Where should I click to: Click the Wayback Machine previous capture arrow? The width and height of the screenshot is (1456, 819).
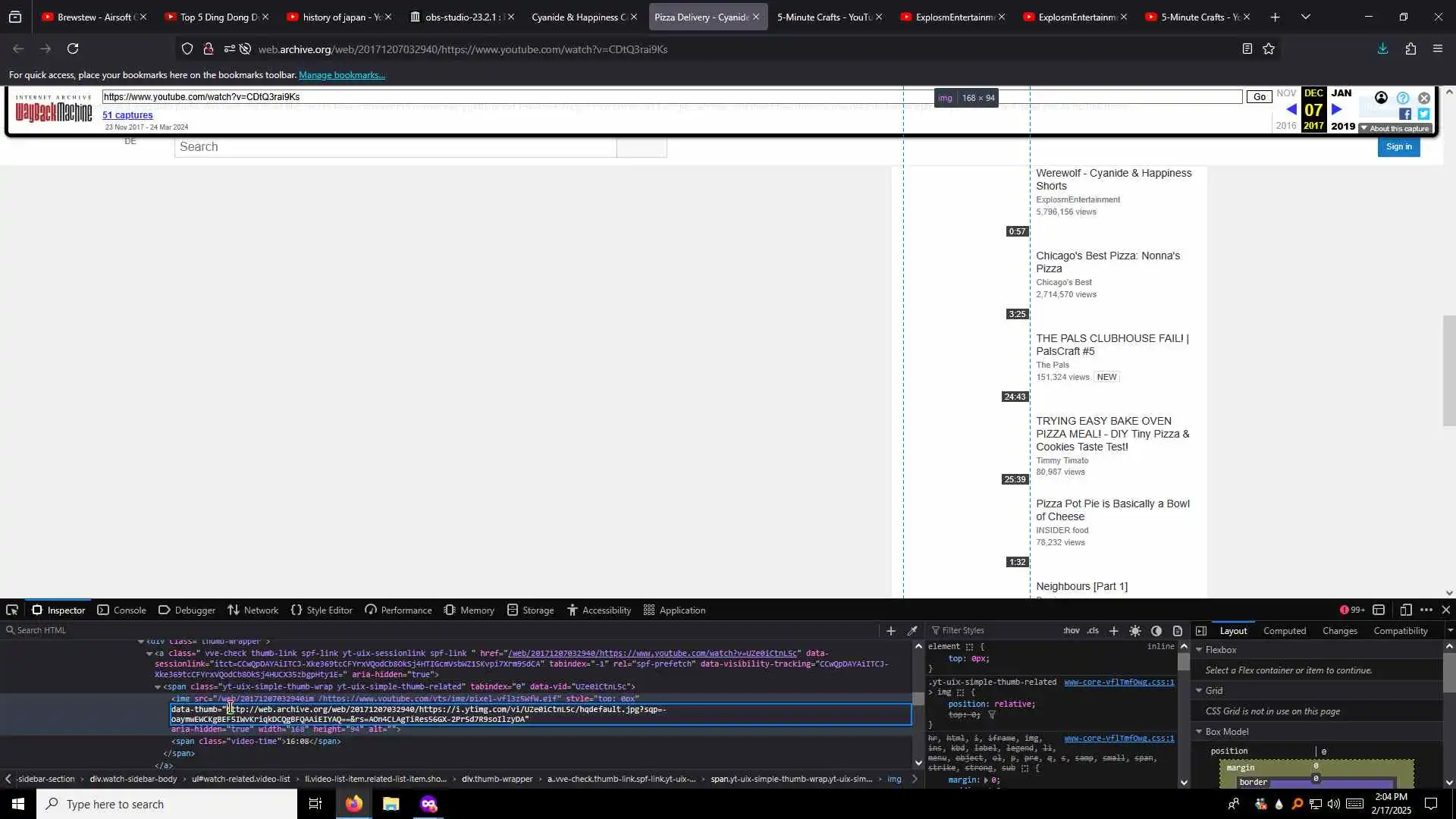point(1291,110)
